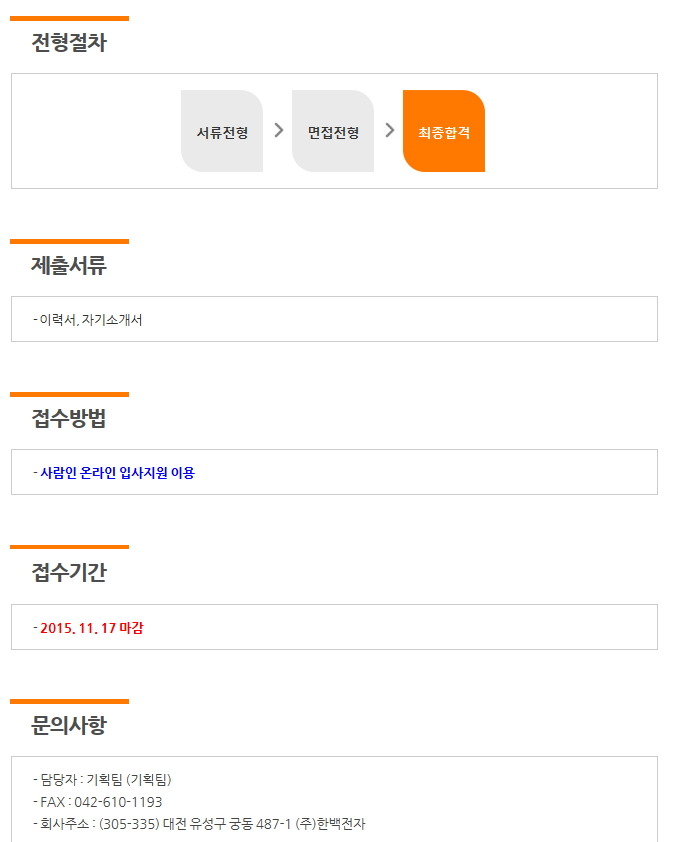676x842 pixels.
Task: Click the orange bar above 제출서류
Action: 69,241
